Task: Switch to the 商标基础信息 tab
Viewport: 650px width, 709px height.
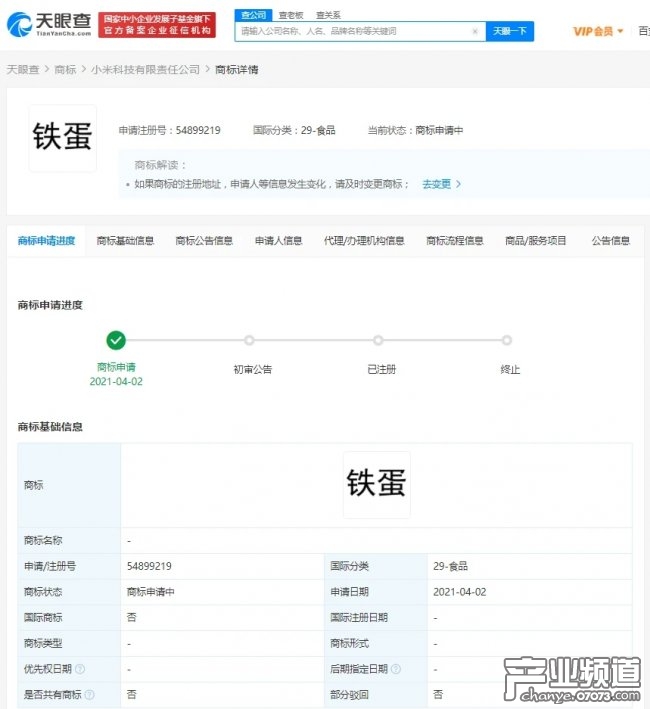Action: (x=125, y=241)
